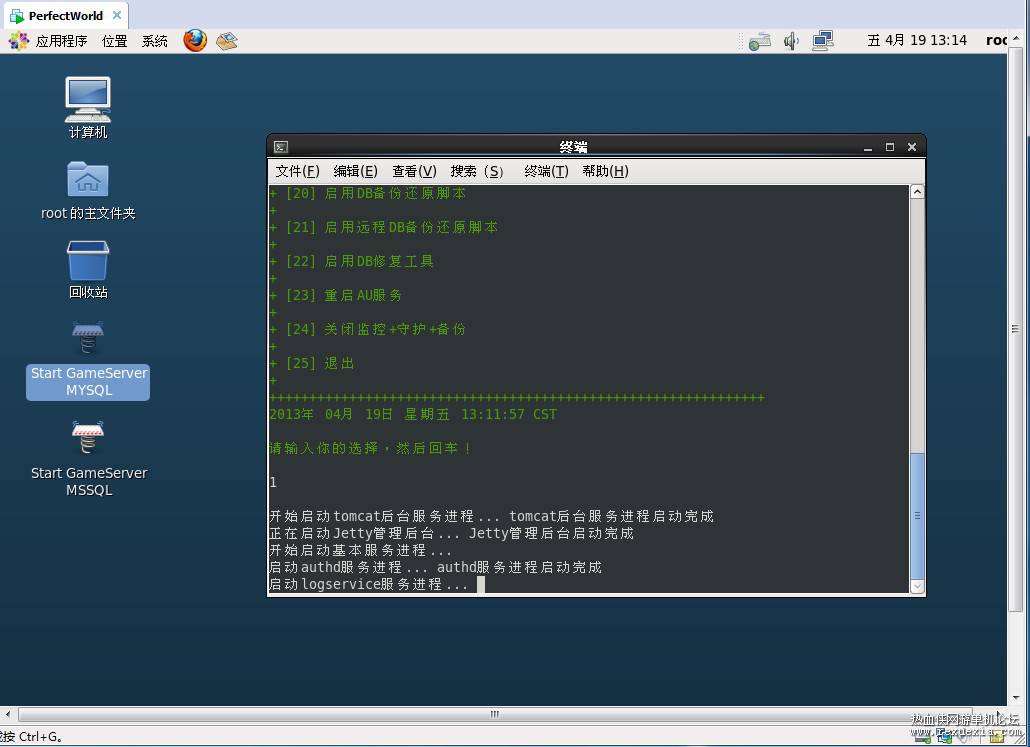This screenshot has width=1030, height=747.
Task: Open the terminal 文件(F) menu
Action: [x=297, y=171]
